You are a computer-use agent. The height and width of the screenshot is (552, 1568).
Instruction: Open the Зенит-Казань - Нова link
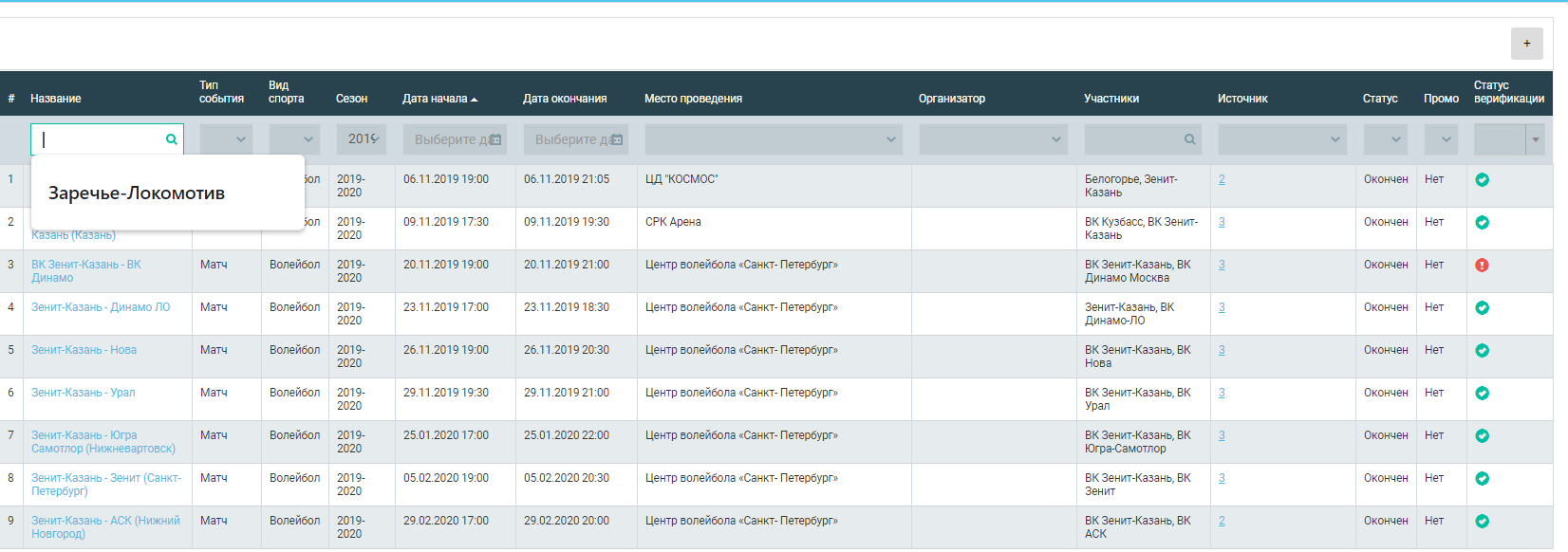pos(84,350)
